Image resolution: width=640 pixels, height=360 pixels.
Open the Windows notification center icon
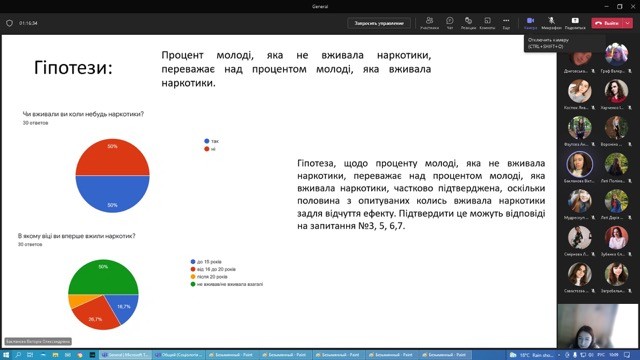click(627, 355)
